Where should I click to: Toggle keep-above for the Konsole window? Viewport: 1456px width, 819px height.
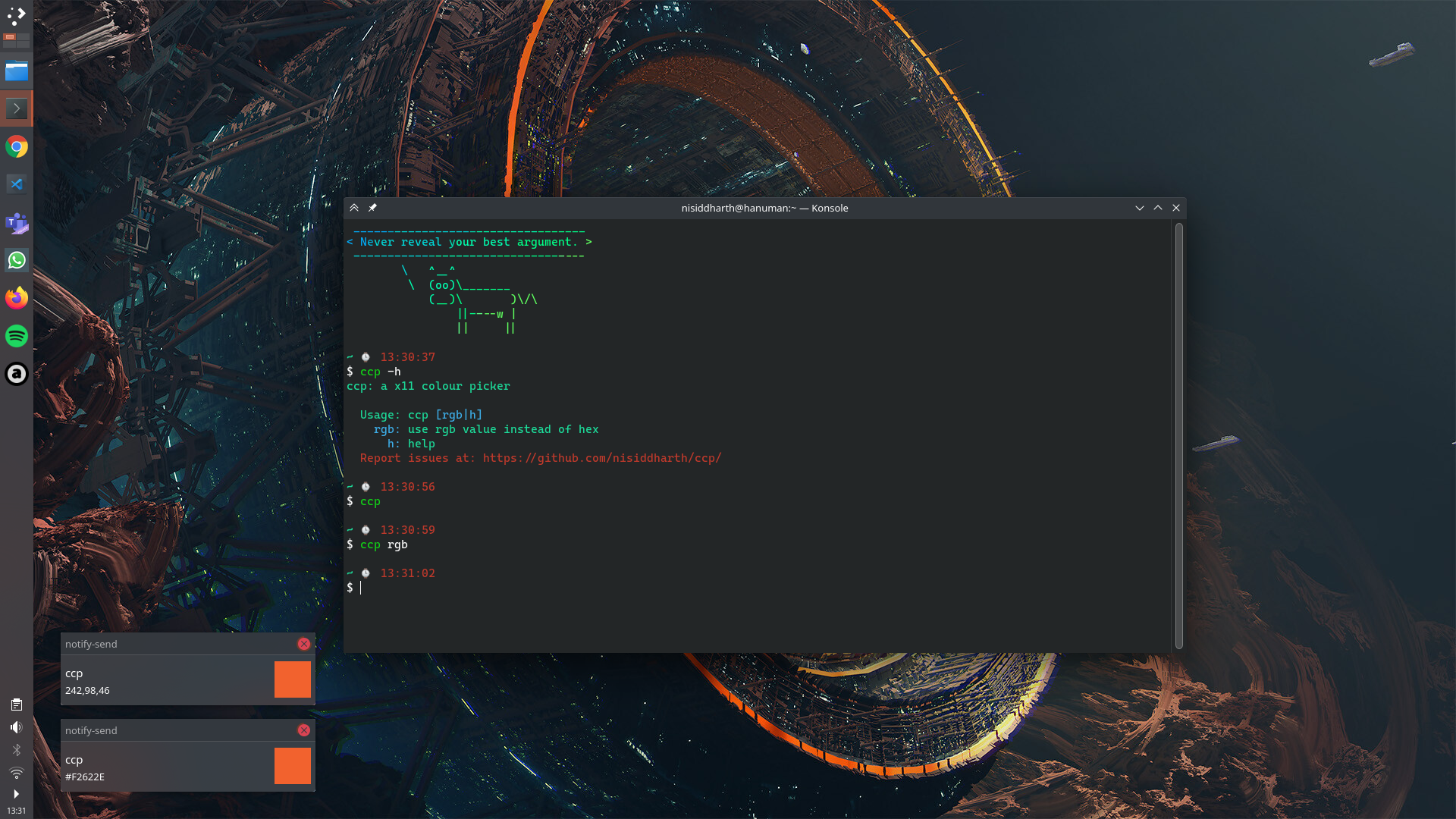pyautogui.click(x=354, y=208)
